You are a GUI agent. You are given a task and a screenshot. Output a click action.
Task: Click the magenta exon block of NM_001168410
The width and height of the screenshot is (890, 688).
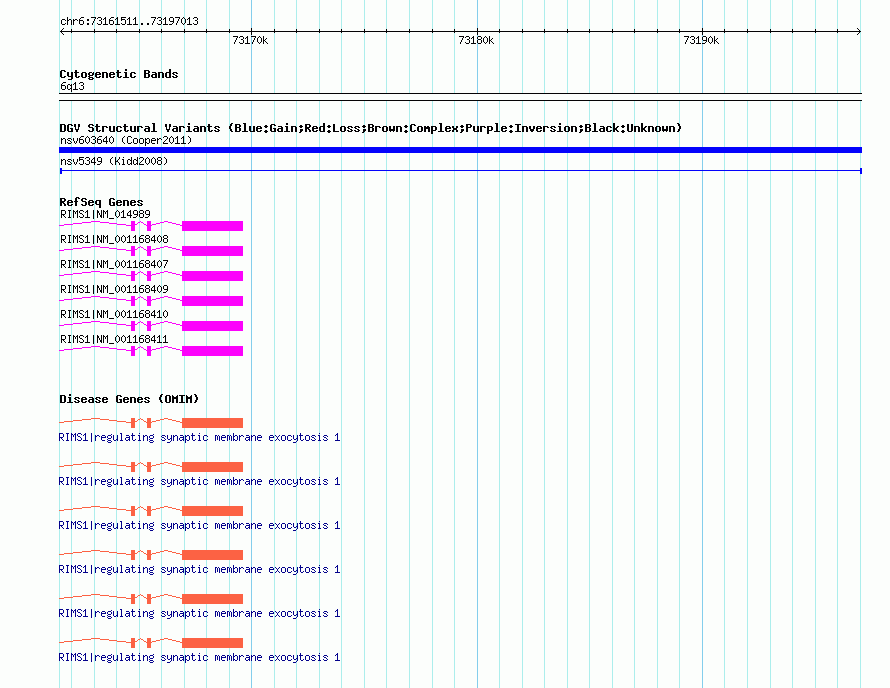(x=212, y=326)
